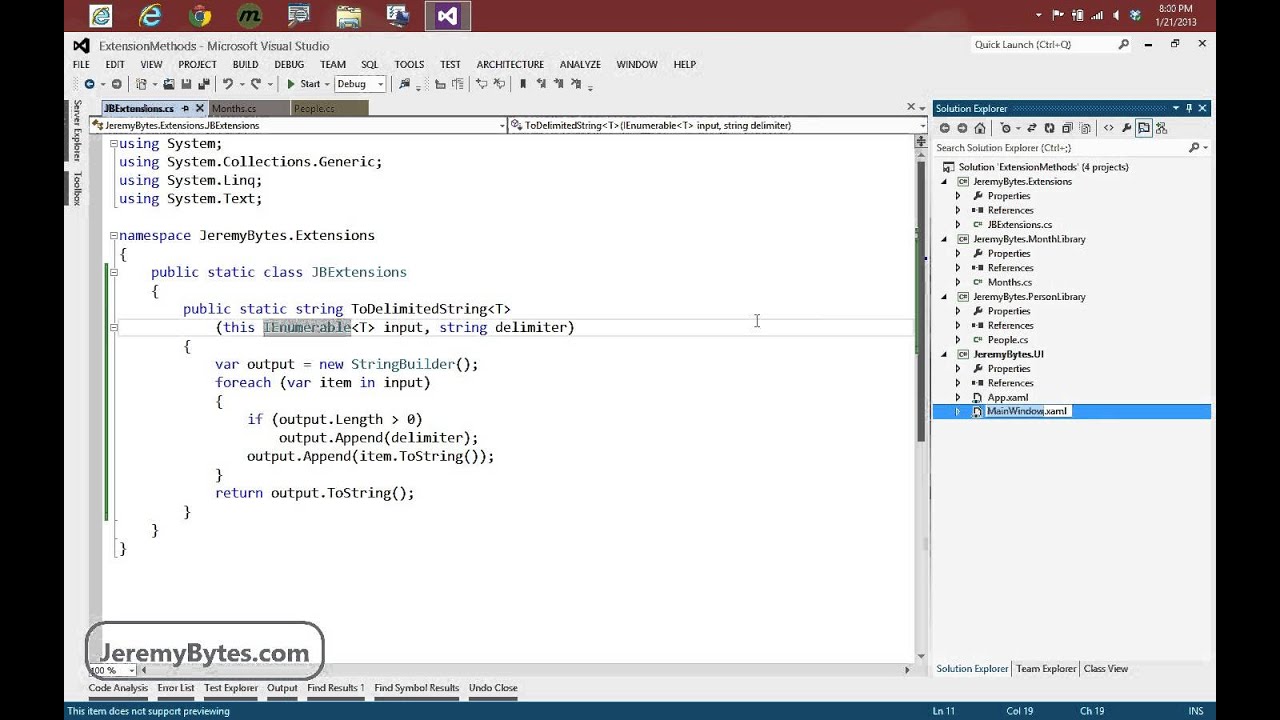
Task: Collapse the JBExtensions class code region
Action: coord(113,272)
